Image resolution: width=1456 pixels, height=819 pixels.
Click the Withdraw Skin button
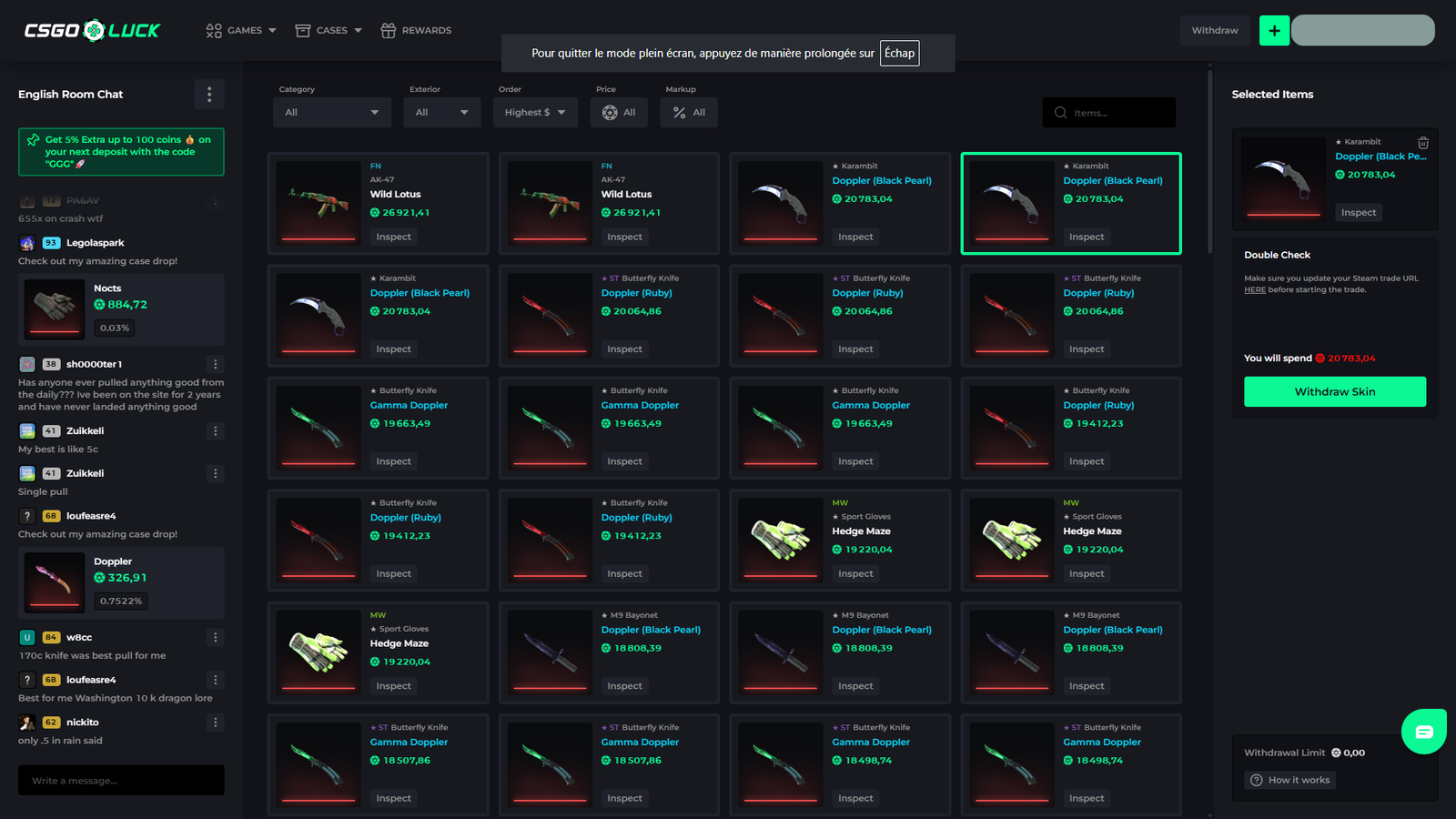[1334, 391]
